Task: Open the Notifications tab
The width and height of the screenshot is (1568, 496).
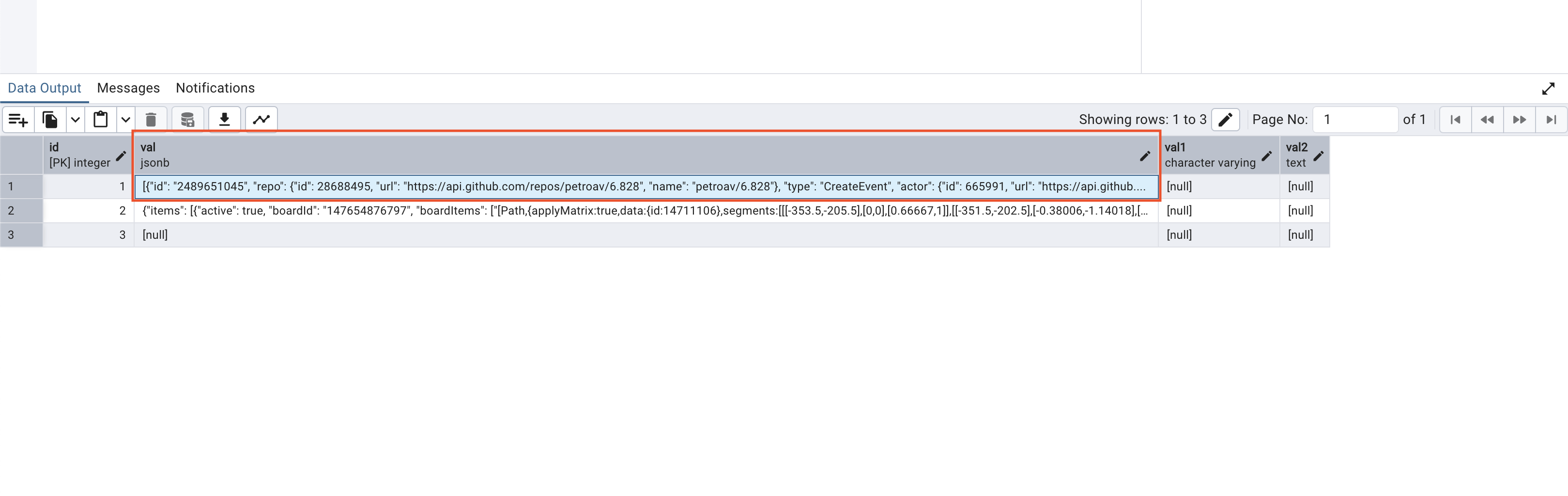Action: tap(215, 88)
